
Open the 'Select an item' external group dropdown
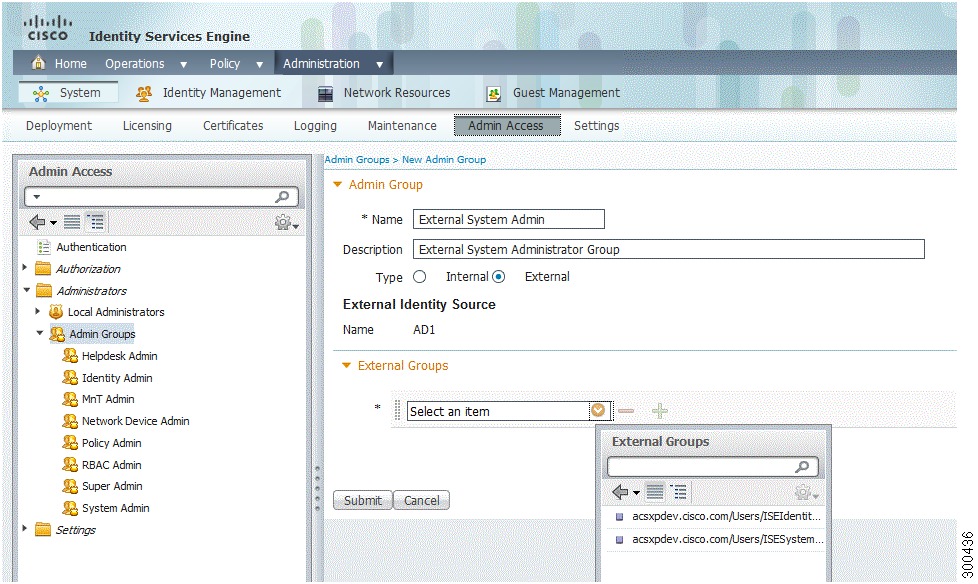(x=598, y=411)
